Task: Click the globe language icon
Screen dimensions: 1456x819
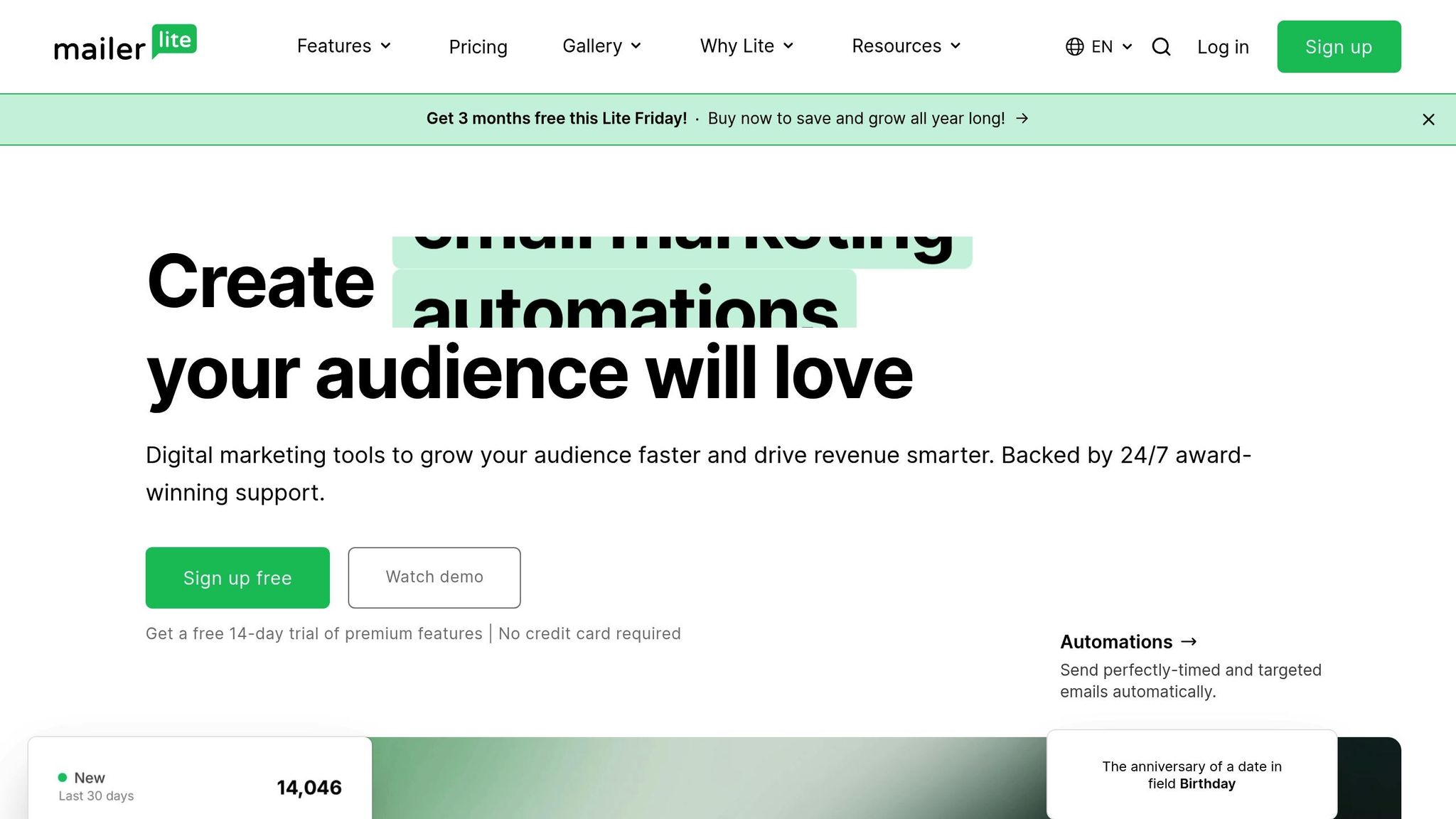Action: [x=1074, y=46]
